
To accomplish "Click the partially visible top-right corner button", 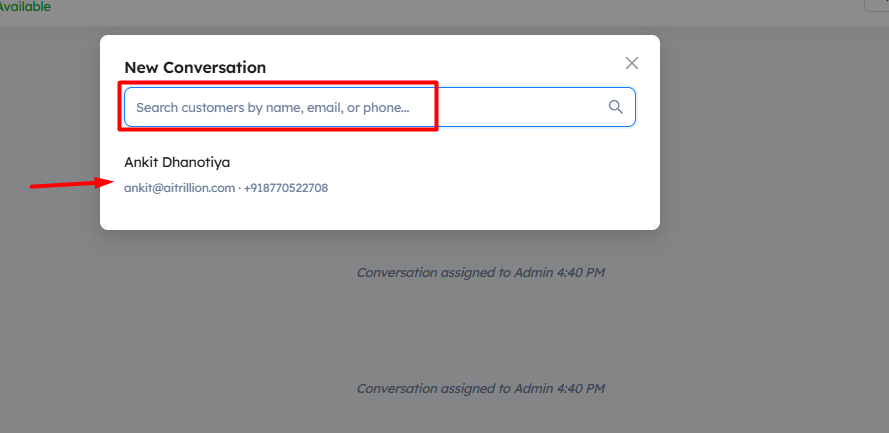I will click(x=878, y=5).
